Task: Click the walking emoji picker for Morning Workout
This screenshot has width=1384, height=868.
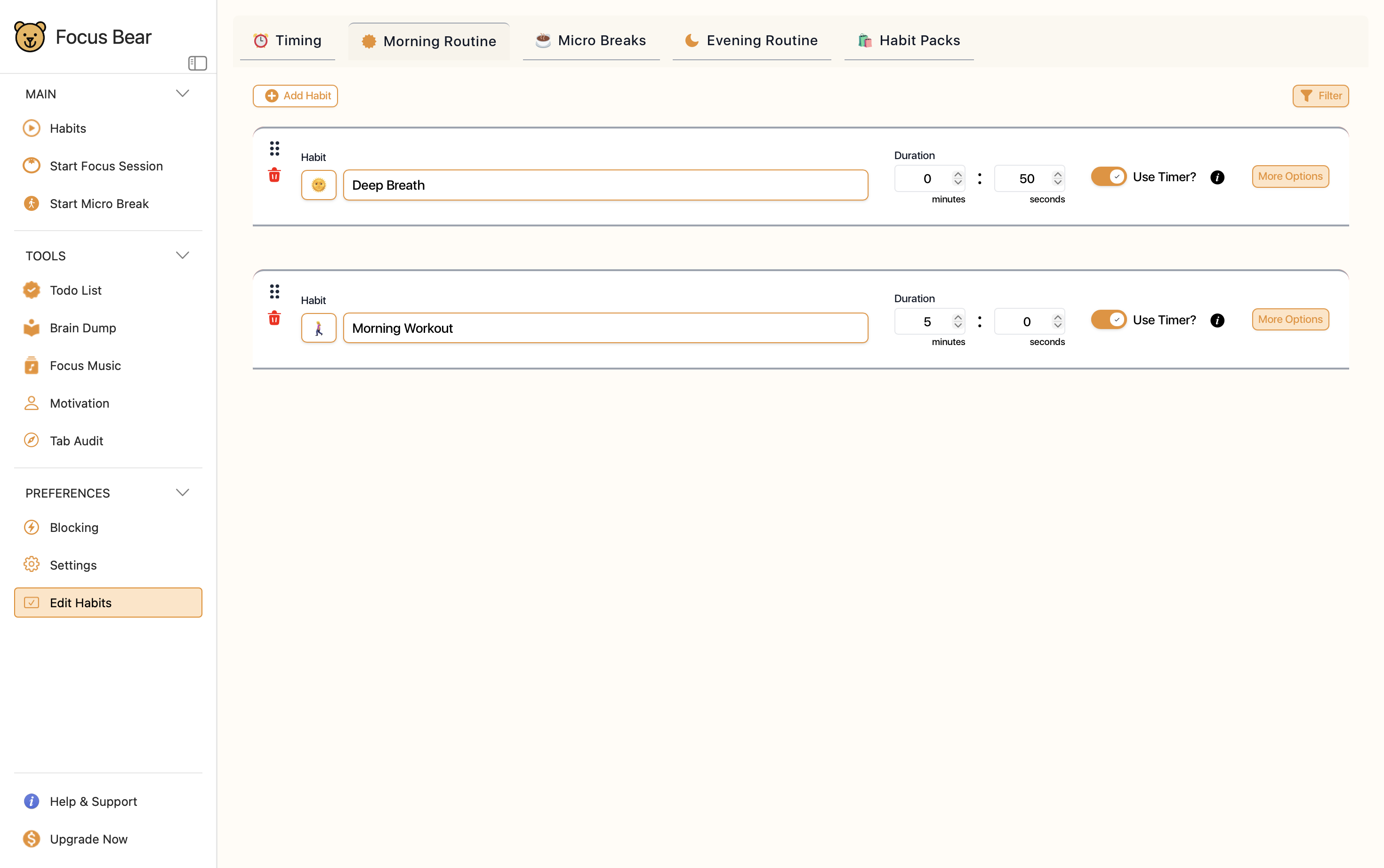Action: 319,328
